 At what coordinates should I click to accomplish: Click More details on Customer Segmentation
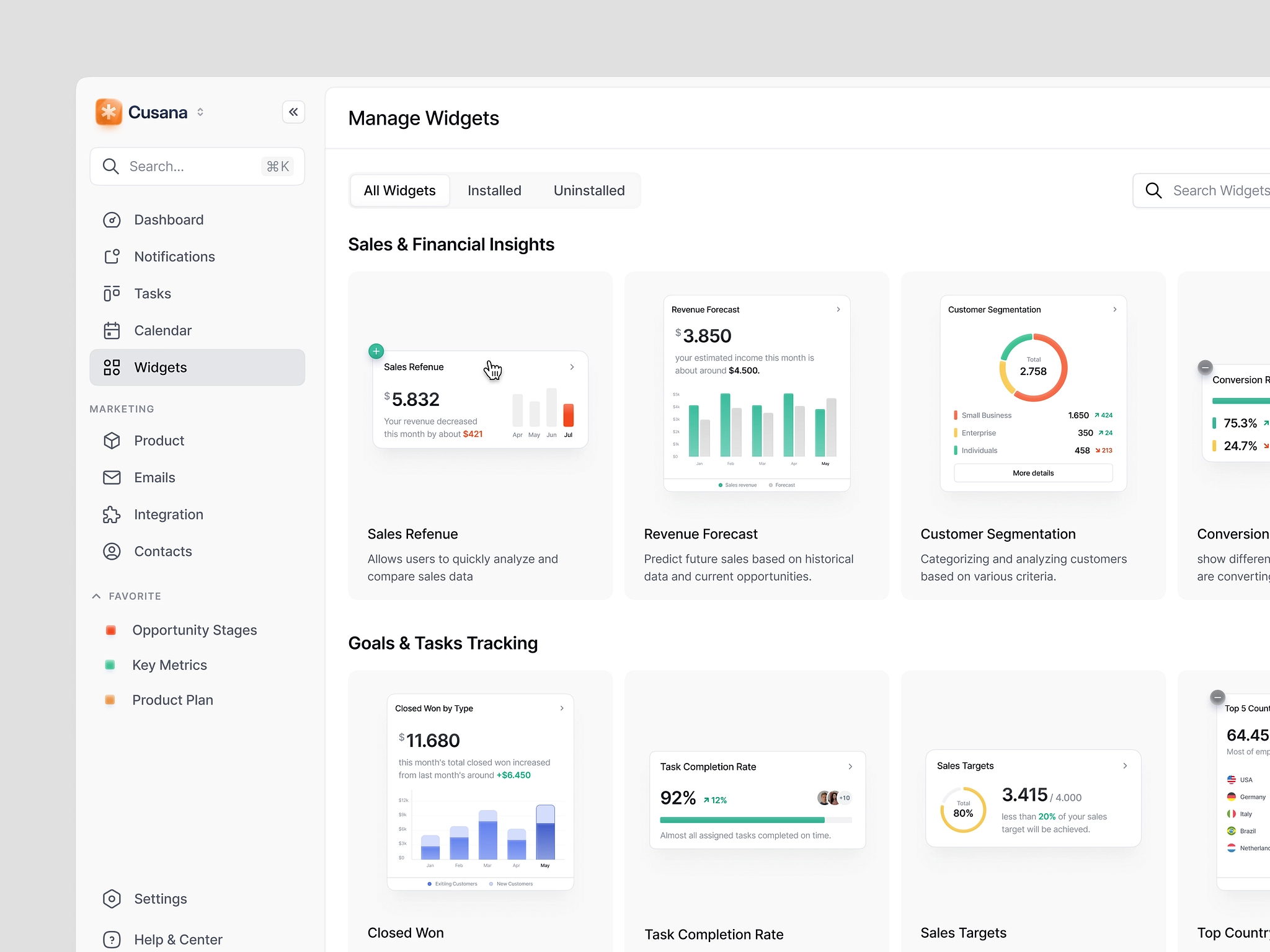[1032, 472]
